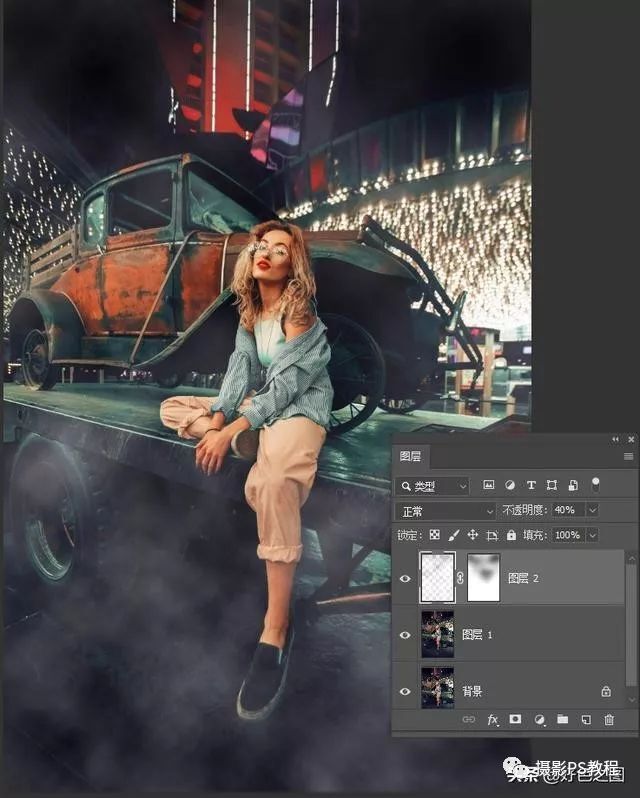640x798 pixels.
Task: Add a layer mask from bottom bar
Action: 515,719
